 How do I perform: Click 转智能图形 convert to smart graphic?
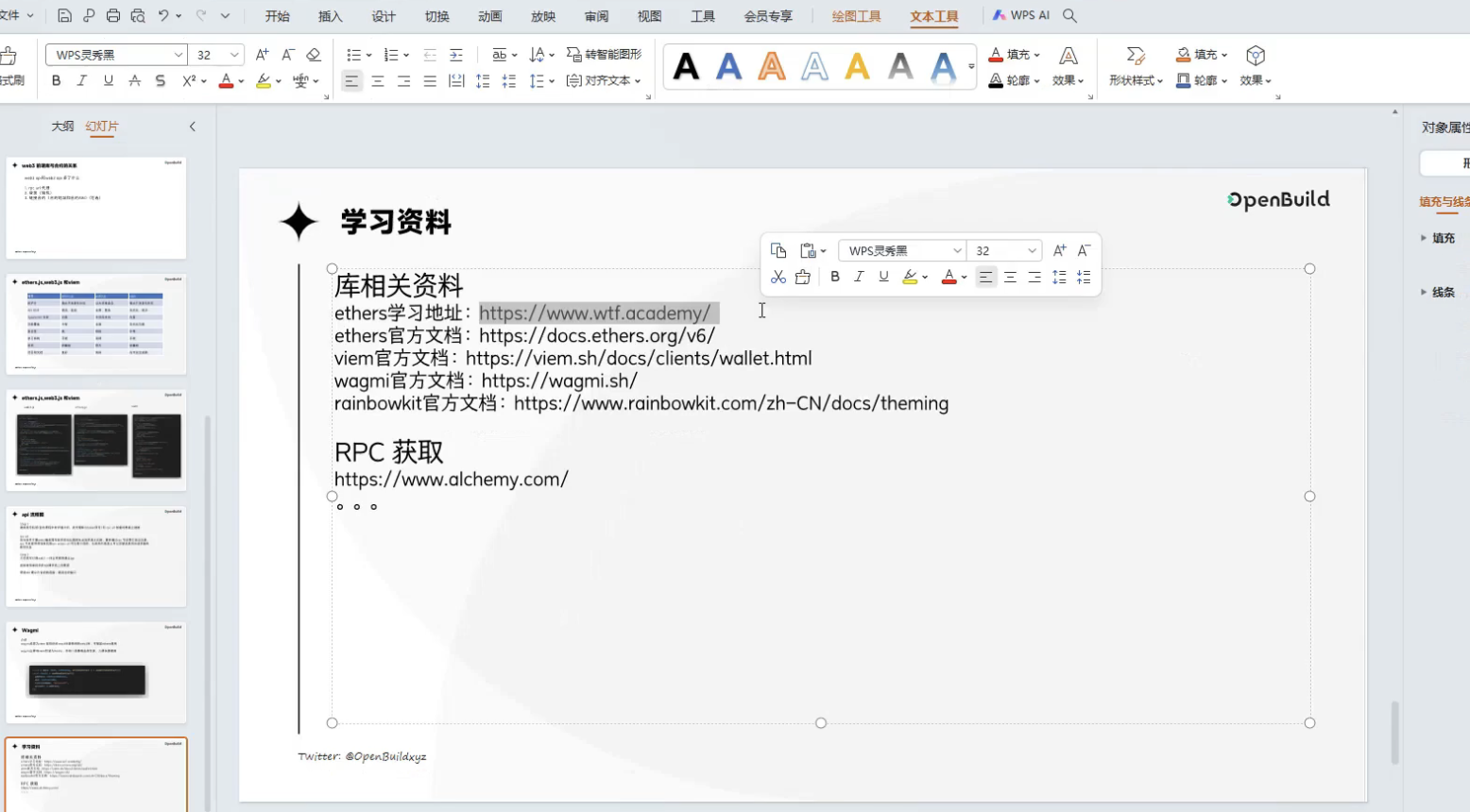point(604,55)
